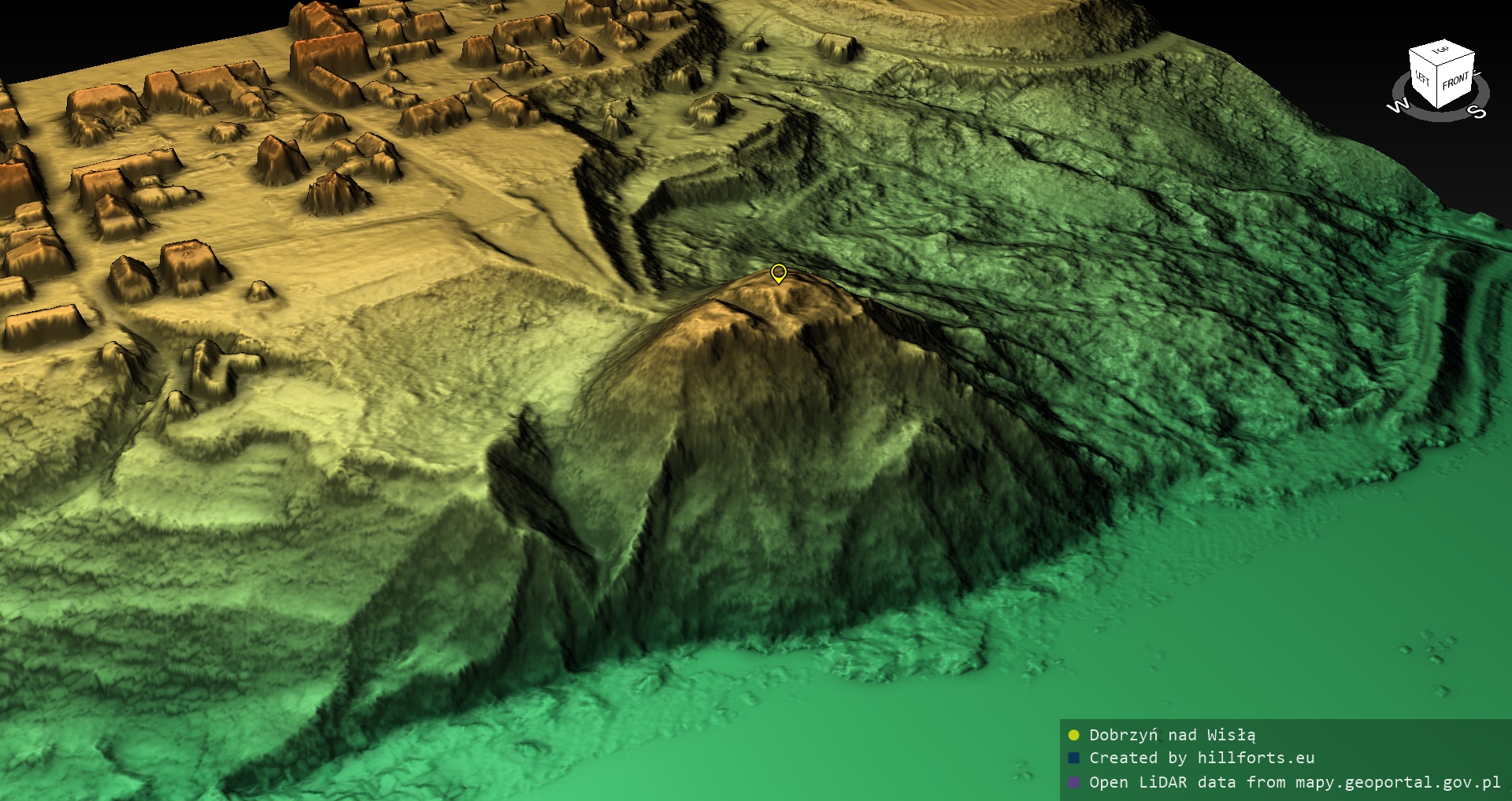
Task: Click the cube edge between LEFT and FRONT
Action: point(1437,87)
